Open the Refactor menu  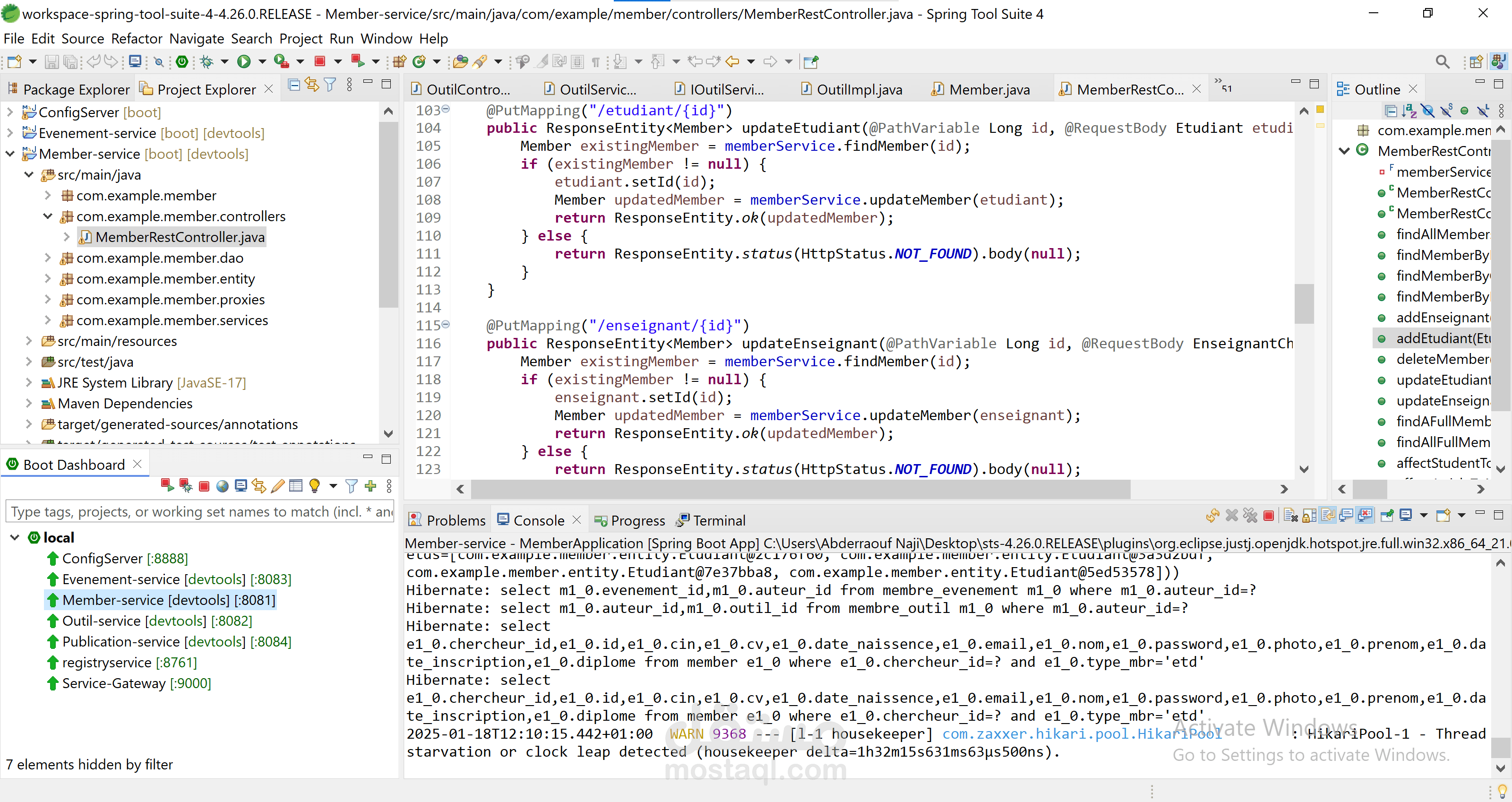[x=136, y=39]
